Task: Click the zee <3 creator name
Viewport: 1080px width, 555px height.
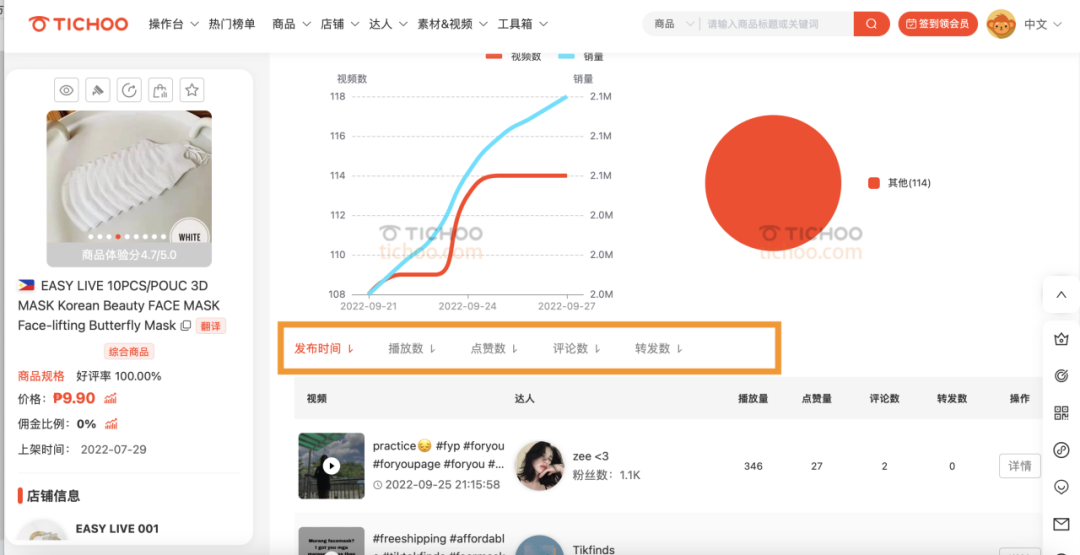Action: coord(591,456)
